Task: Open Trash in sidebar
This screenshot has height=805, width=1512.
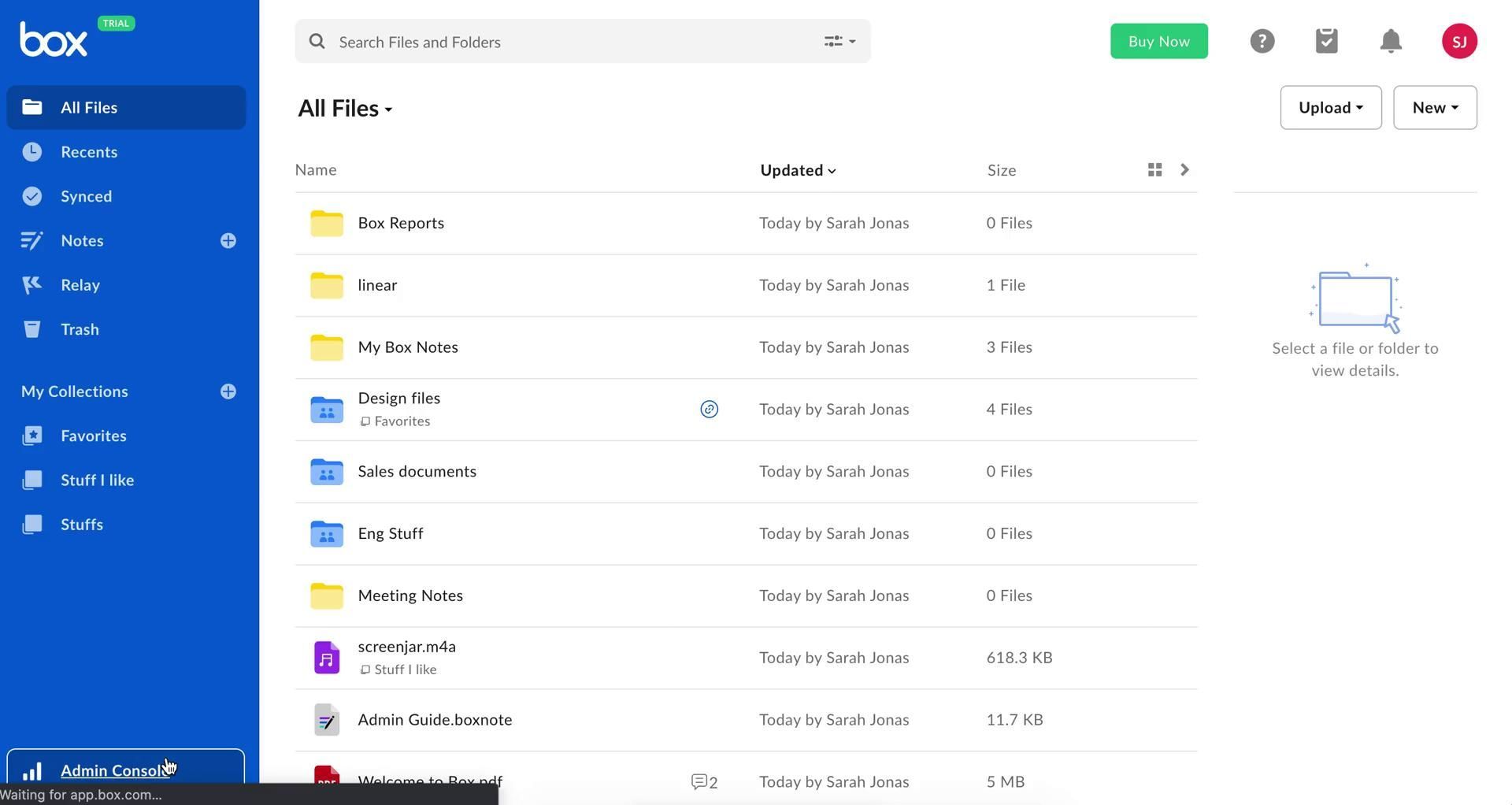Action: tap(80, 329)
